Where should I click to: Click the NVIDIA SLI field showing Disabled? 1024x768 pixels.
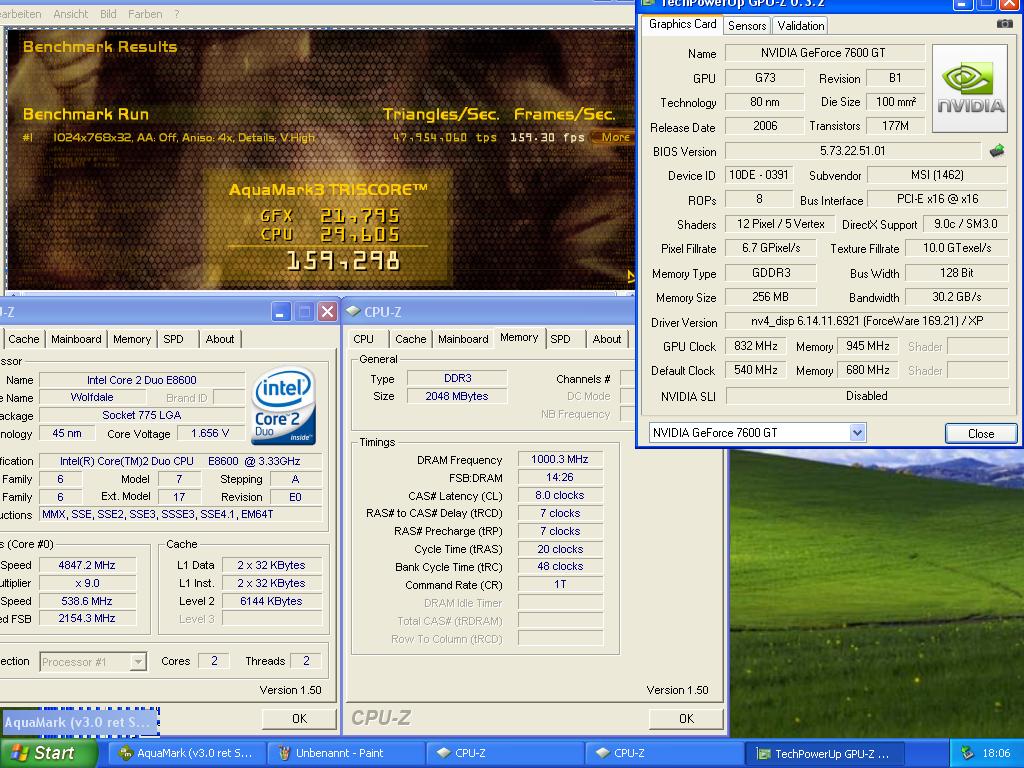[x=867, y=396]
